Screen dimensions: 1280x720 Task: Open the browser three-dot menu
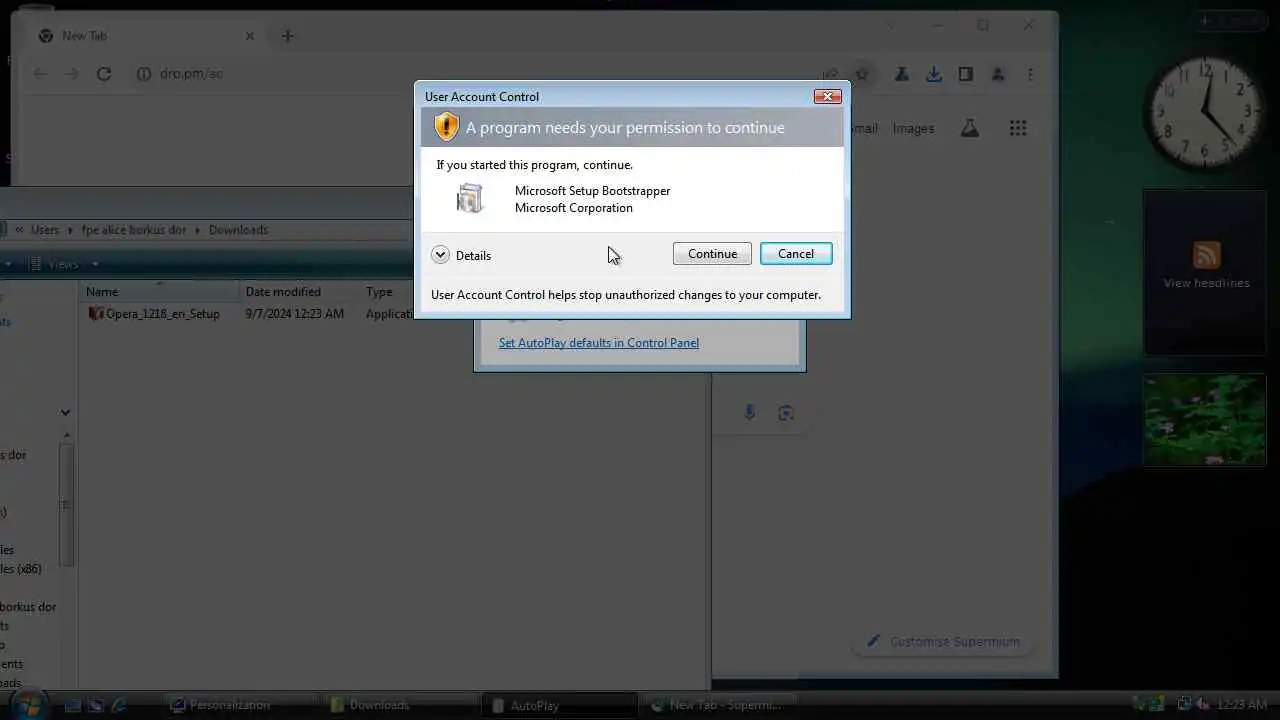click(x=1030, y=74)
